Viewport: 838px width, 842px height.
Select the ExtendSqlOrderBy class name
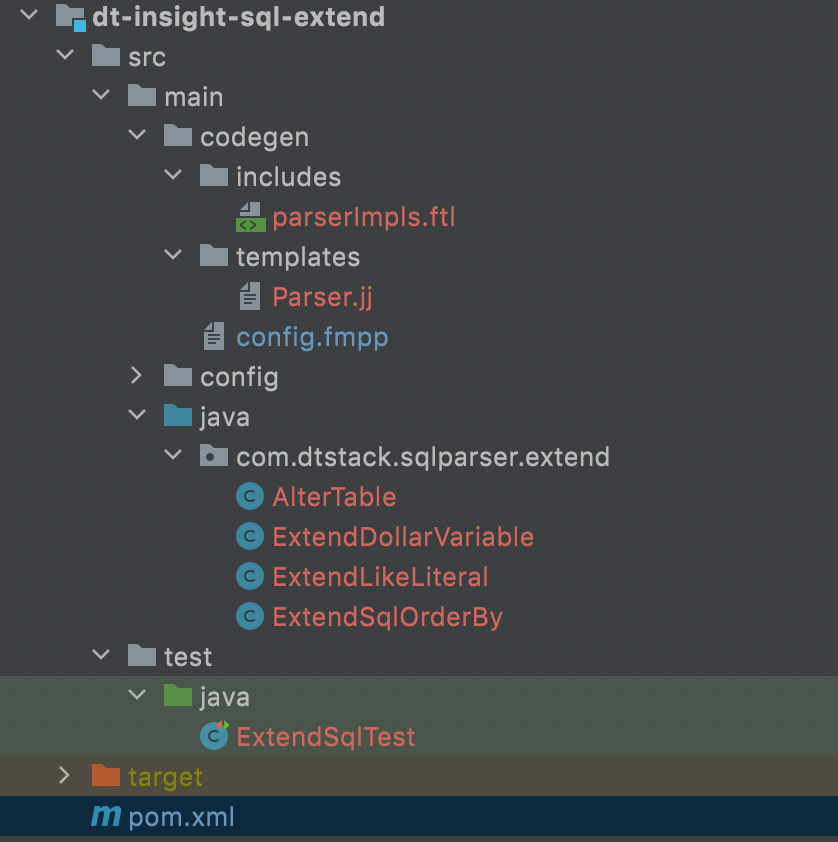point(388,617)
